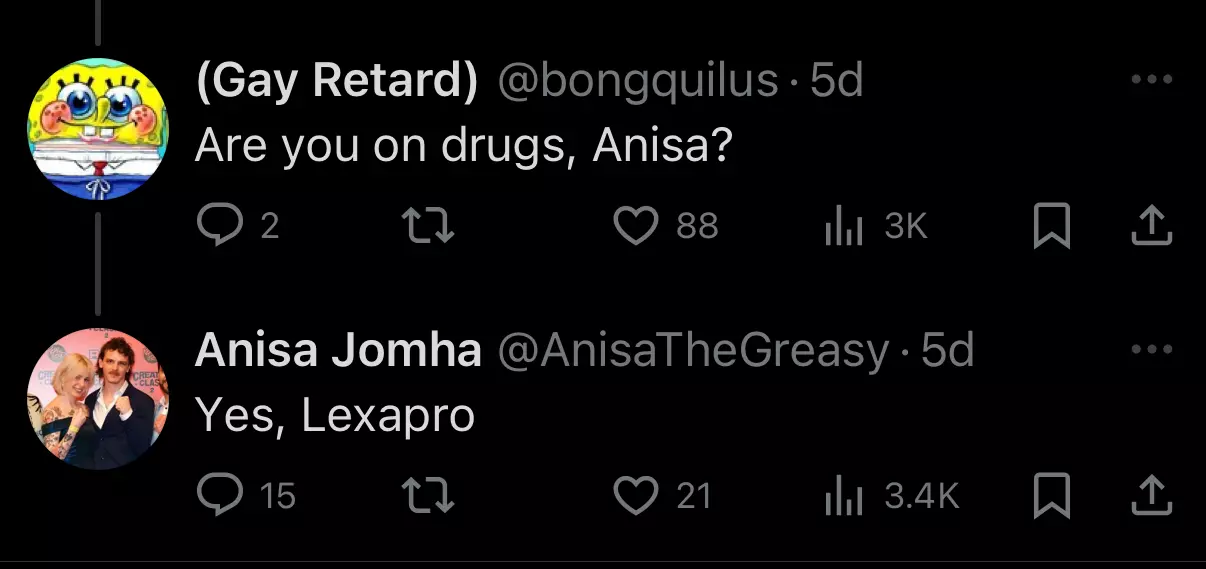Screen dimensions: 1206x569
Task: Open more options for Anisa's tweet
Action: point(1151,350)
